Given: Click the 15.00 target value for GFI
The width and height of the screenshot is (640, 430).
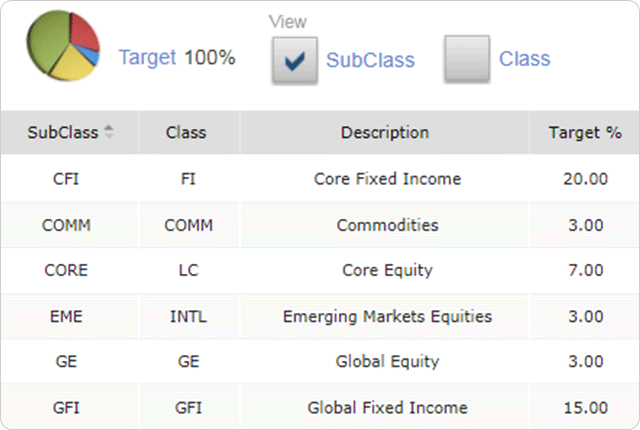Looking at the screenshot, I should [585, 407].
